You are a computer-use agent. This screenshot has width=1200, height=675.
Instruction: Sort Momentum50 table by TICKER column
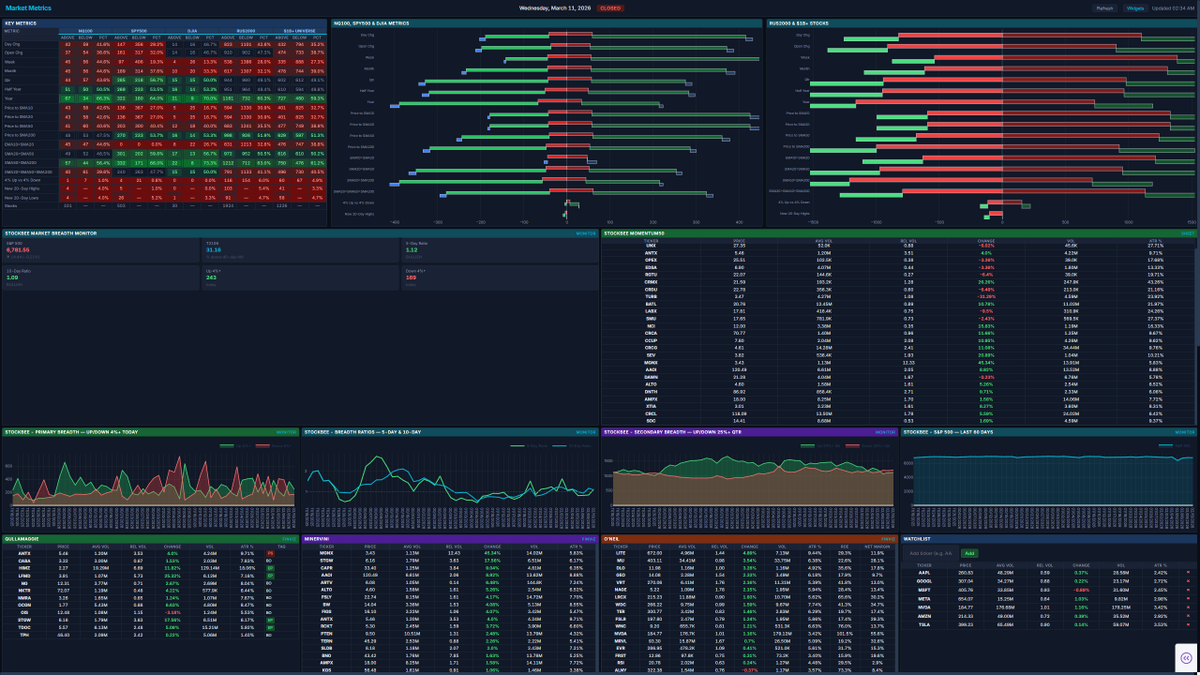click(x=650, y=240)
